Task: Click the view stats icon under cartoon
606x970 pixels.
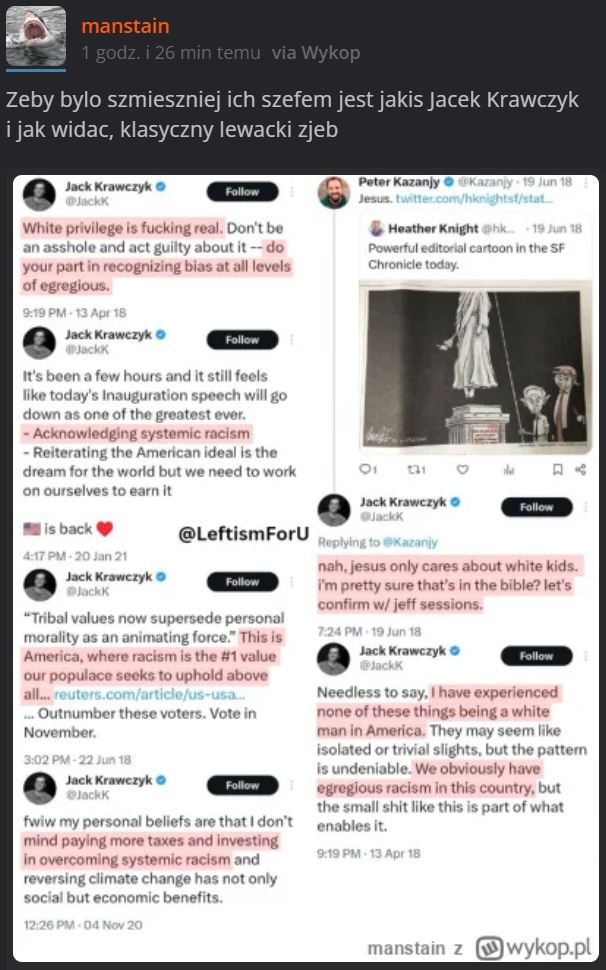Action: point(509,470)
